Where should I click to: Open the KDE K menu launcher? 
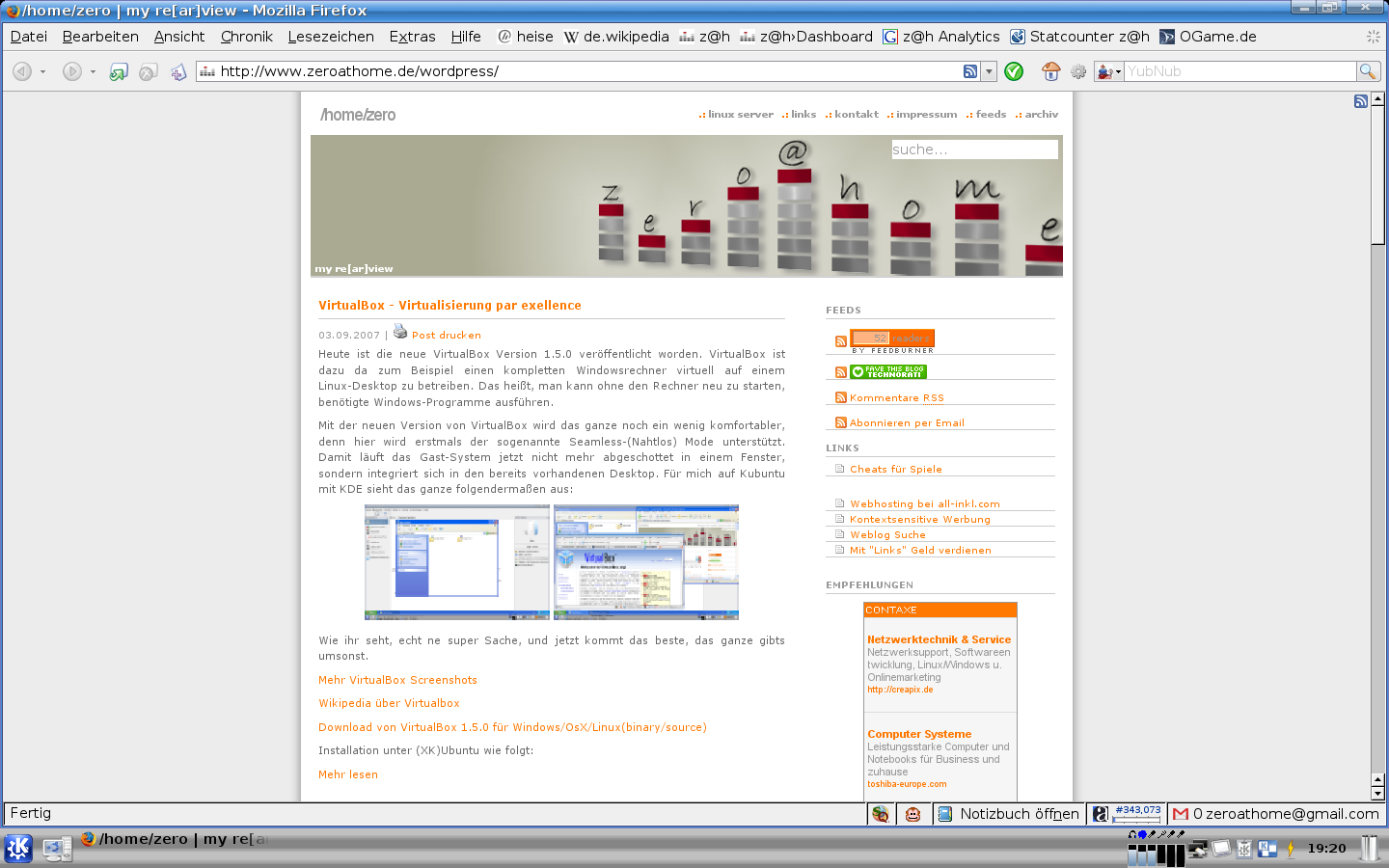[18, 848]
